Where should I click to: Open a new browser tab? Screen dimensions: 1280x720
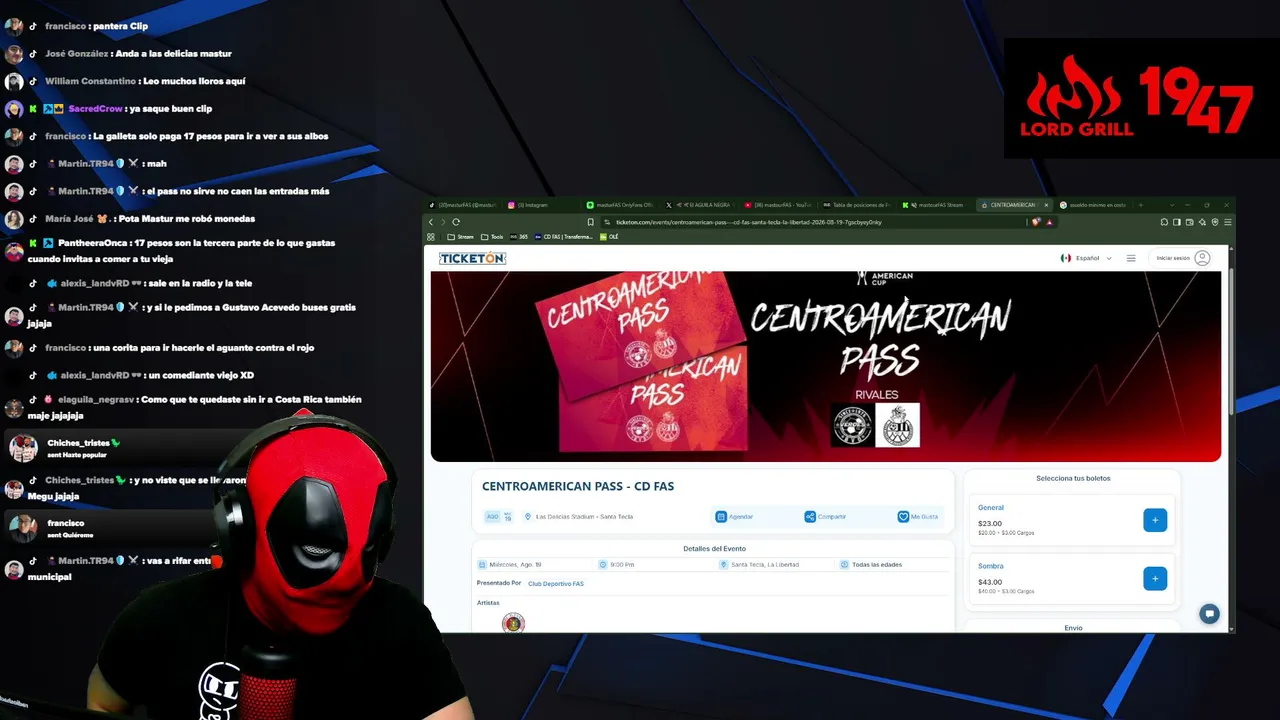1140,205
